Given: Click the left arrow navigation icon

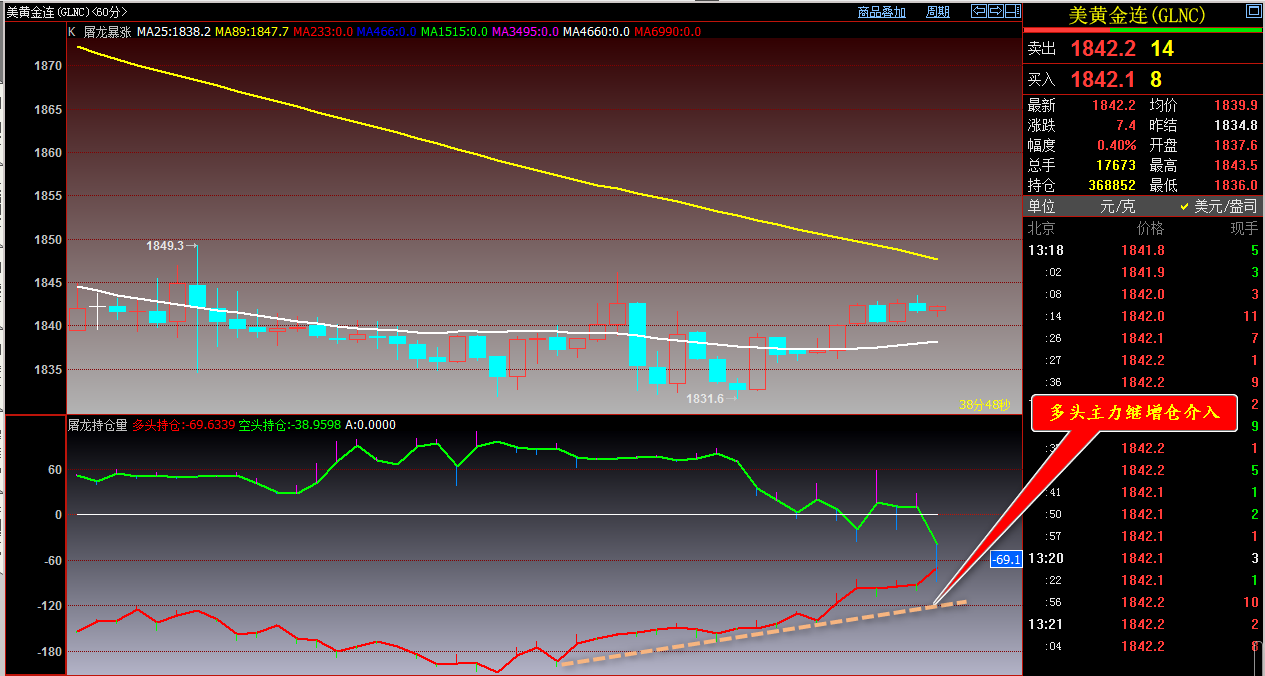Looking at the screenshot, I should (x=979, y=11).
